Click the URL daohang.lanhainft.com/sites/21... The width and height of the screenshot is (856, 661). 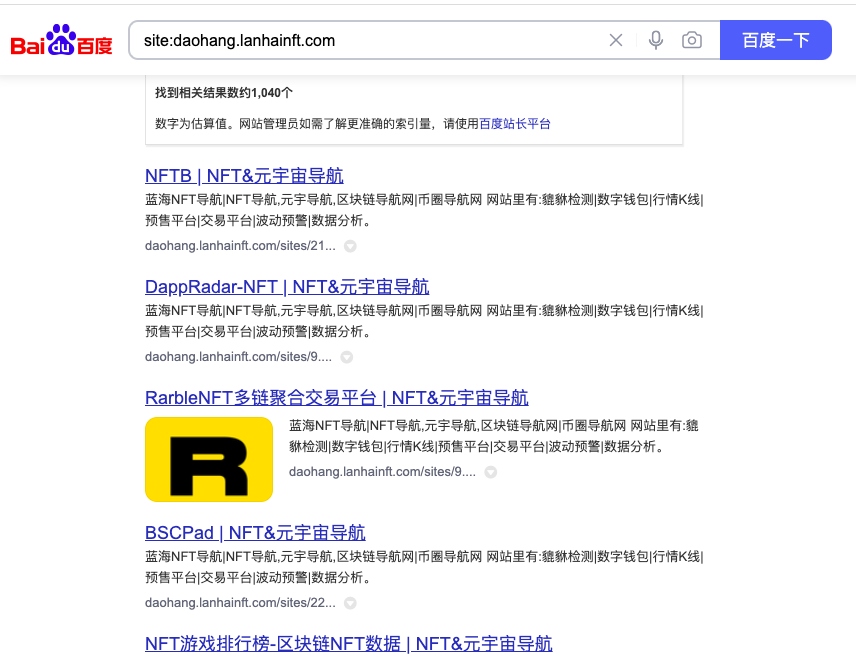(240, 246)
